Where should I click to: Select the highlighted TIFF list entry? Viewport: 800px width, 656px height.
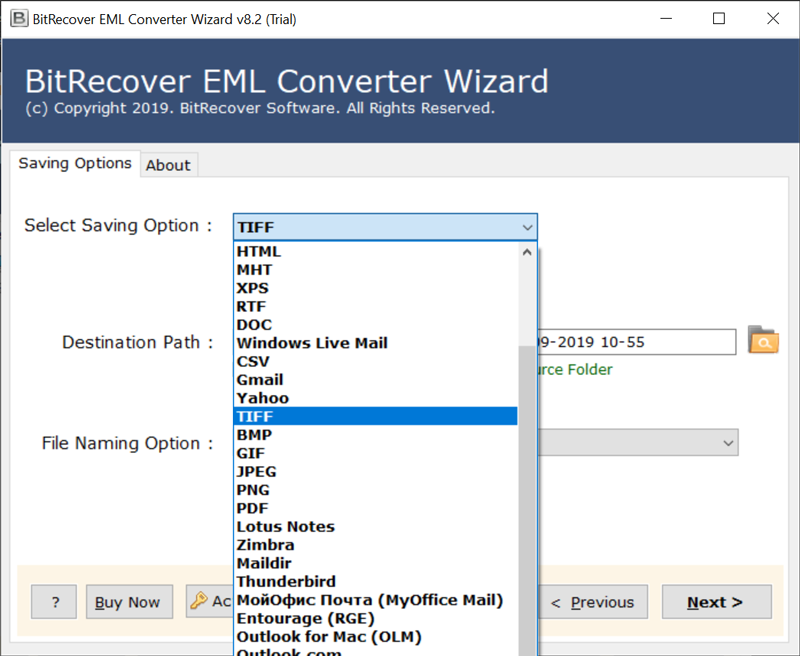coord(375,417)
